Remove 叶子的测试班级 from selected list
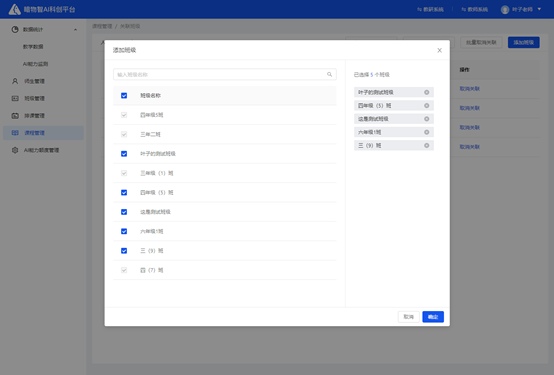 coord(426,92)
